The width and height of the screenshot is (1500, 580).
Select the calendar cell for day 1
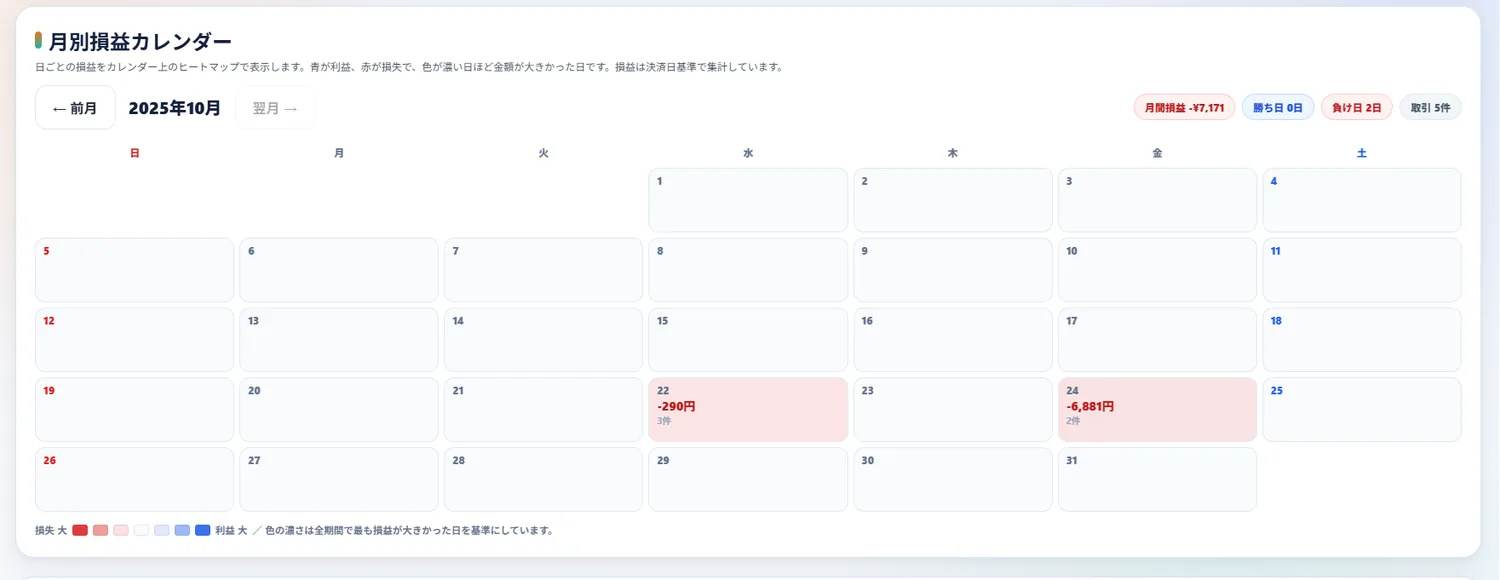tap(748, 200)
